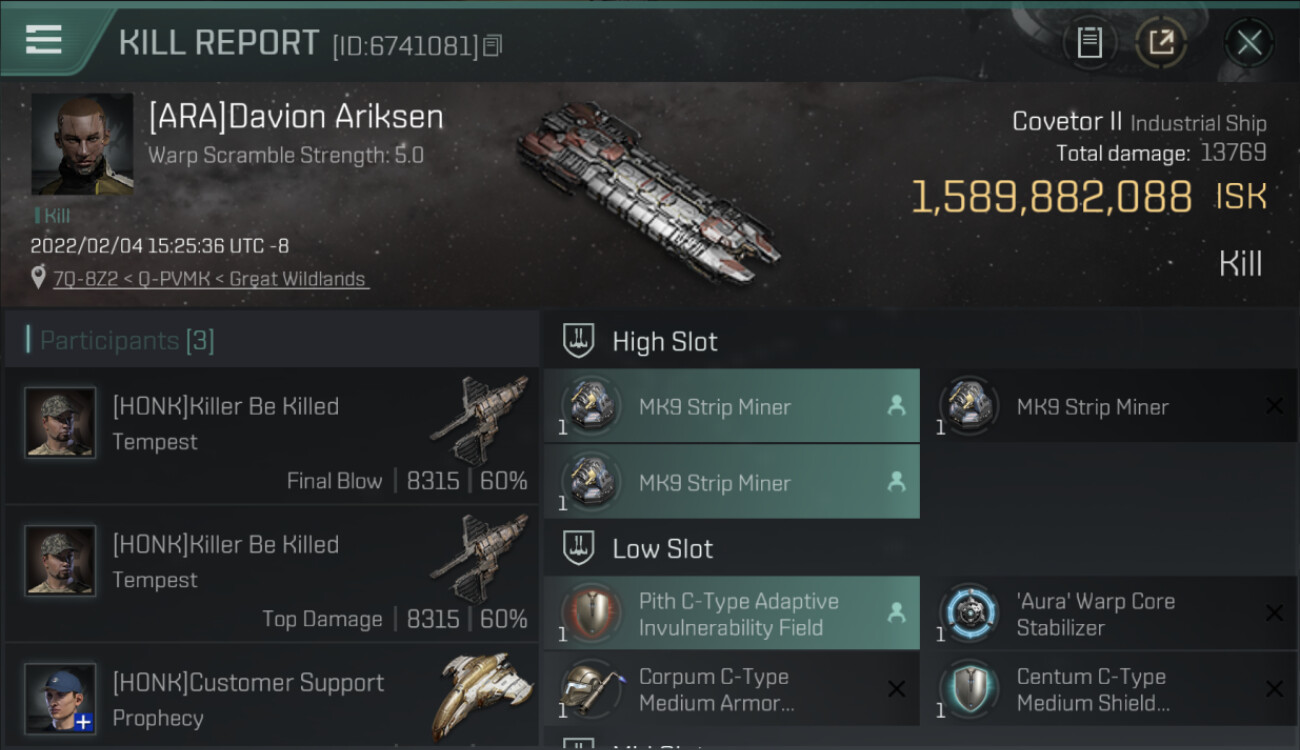The height and width of the screenshot is (750, 1300).
Task: Click the Prophecy ship icon
Action: point(480,697)
